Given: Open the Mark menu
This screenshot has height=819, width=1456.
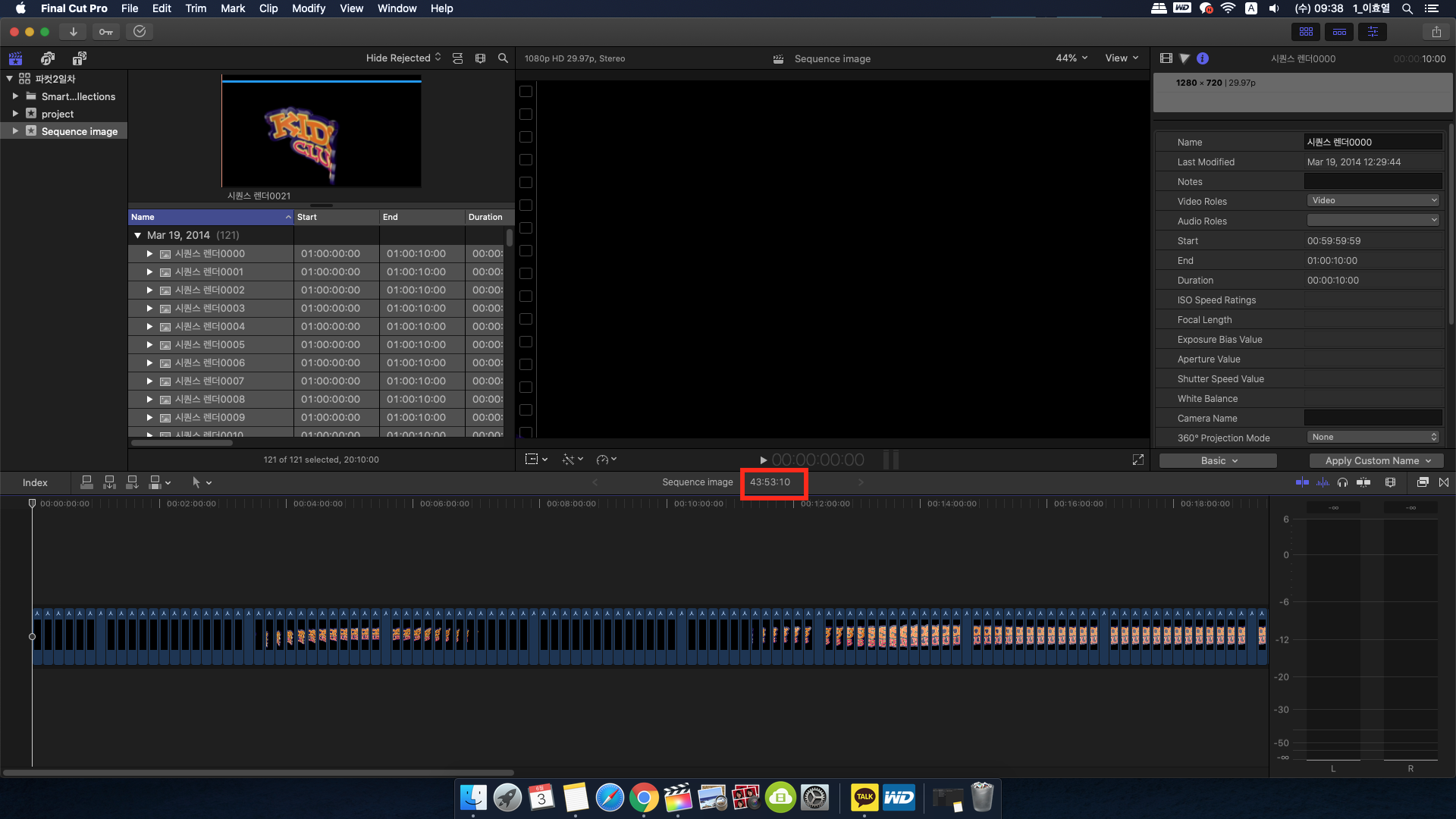Looking at the screenshot, I should pos(232,8).
